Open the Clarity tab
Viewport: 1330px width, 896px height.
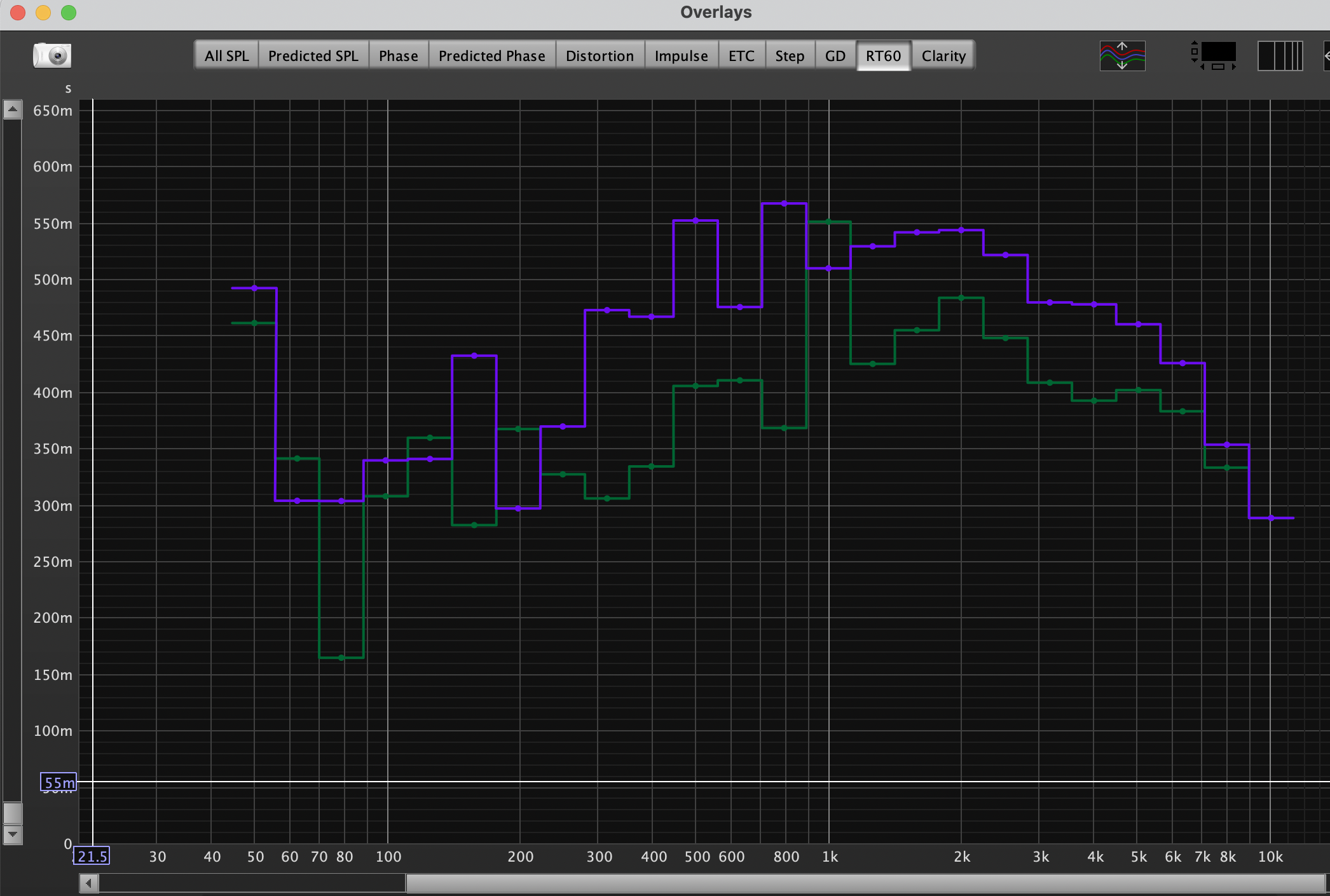(x=943, y=56)
